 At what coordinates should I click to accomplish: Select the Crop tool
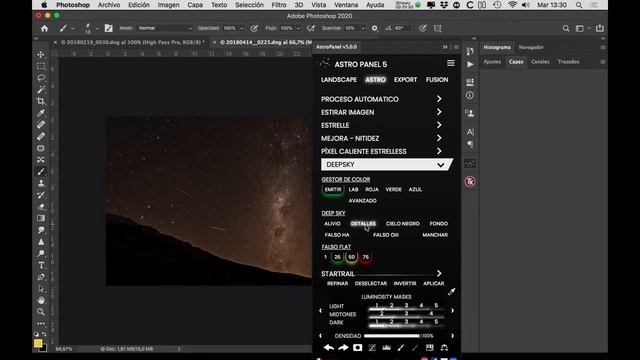[41, 101]
